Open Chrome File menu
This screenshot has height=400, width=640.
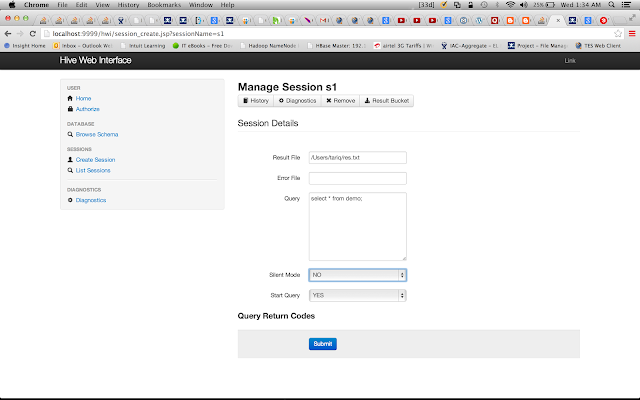click(62, 5)
